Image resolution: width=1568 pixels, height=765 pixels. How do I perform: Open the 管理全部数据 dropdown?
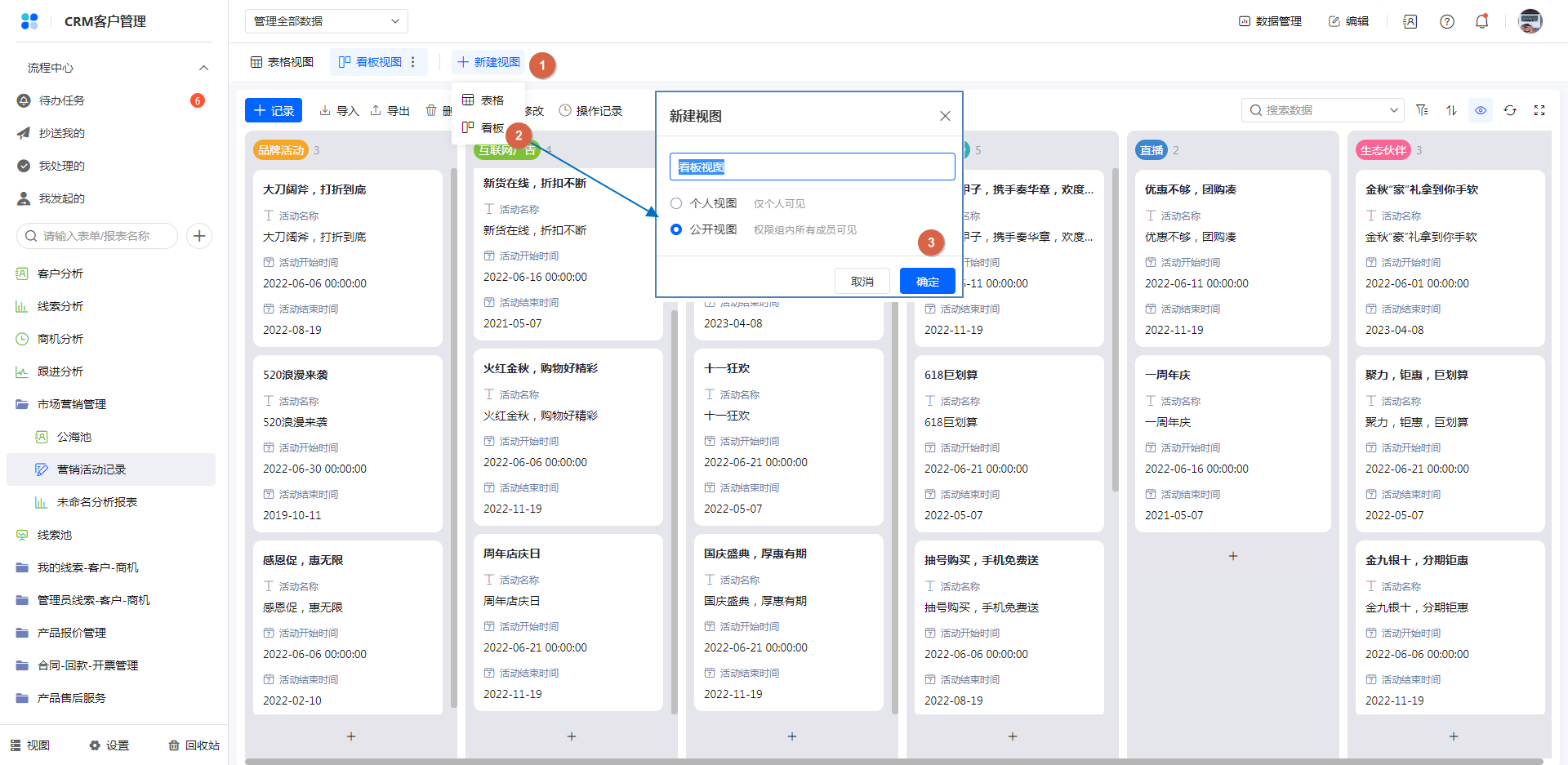tap(326, 21)
